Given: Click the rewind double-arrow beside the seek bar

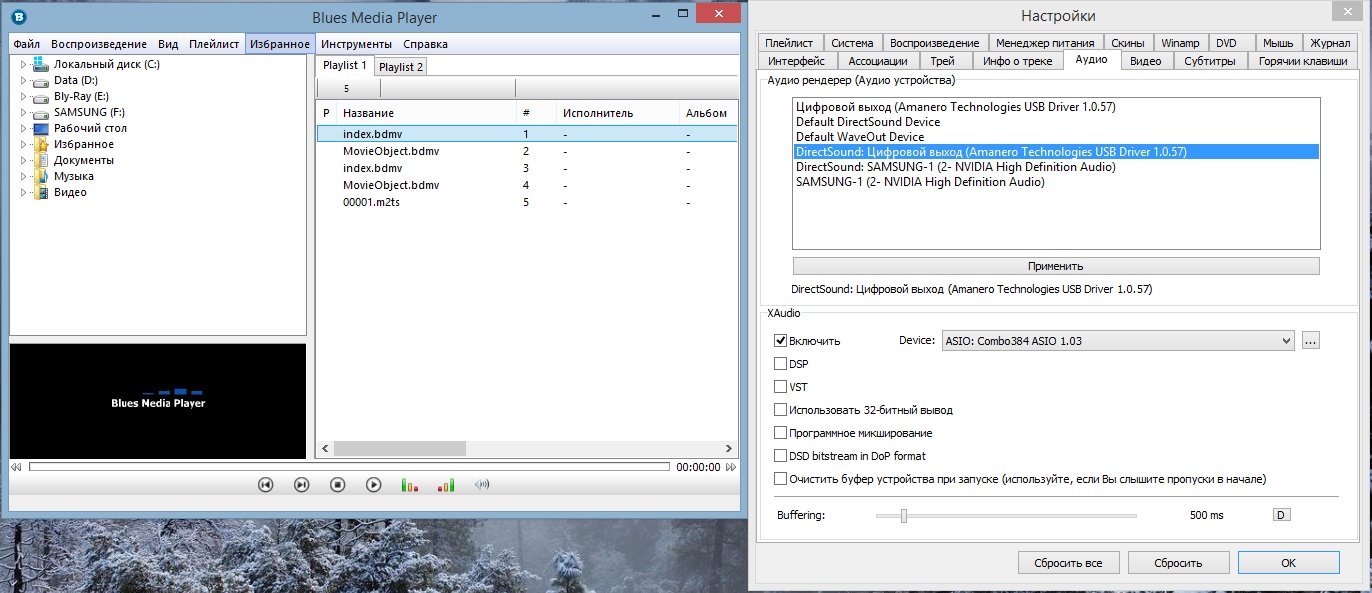Looking at the screenshot, I should pyautogui.click(x=16, y=467).
